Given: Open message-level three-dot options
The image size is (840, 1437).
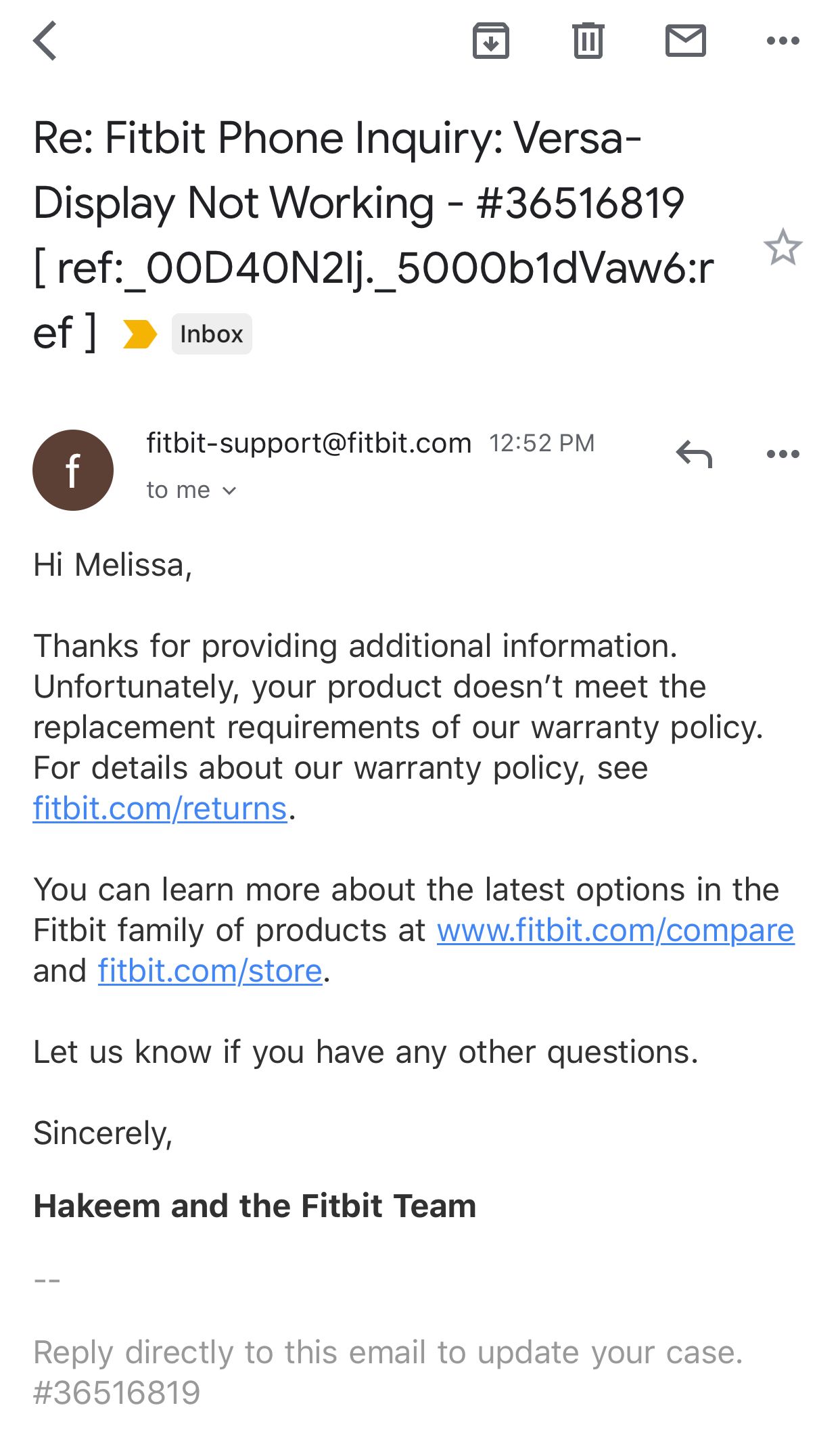Looking at the screenshot, I should pos(783,454).
